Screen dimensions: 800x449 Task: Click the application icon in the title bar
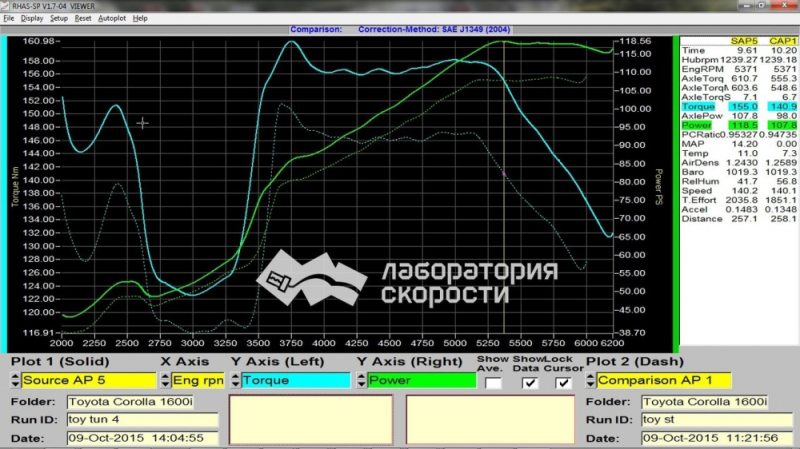pos(6,6)
